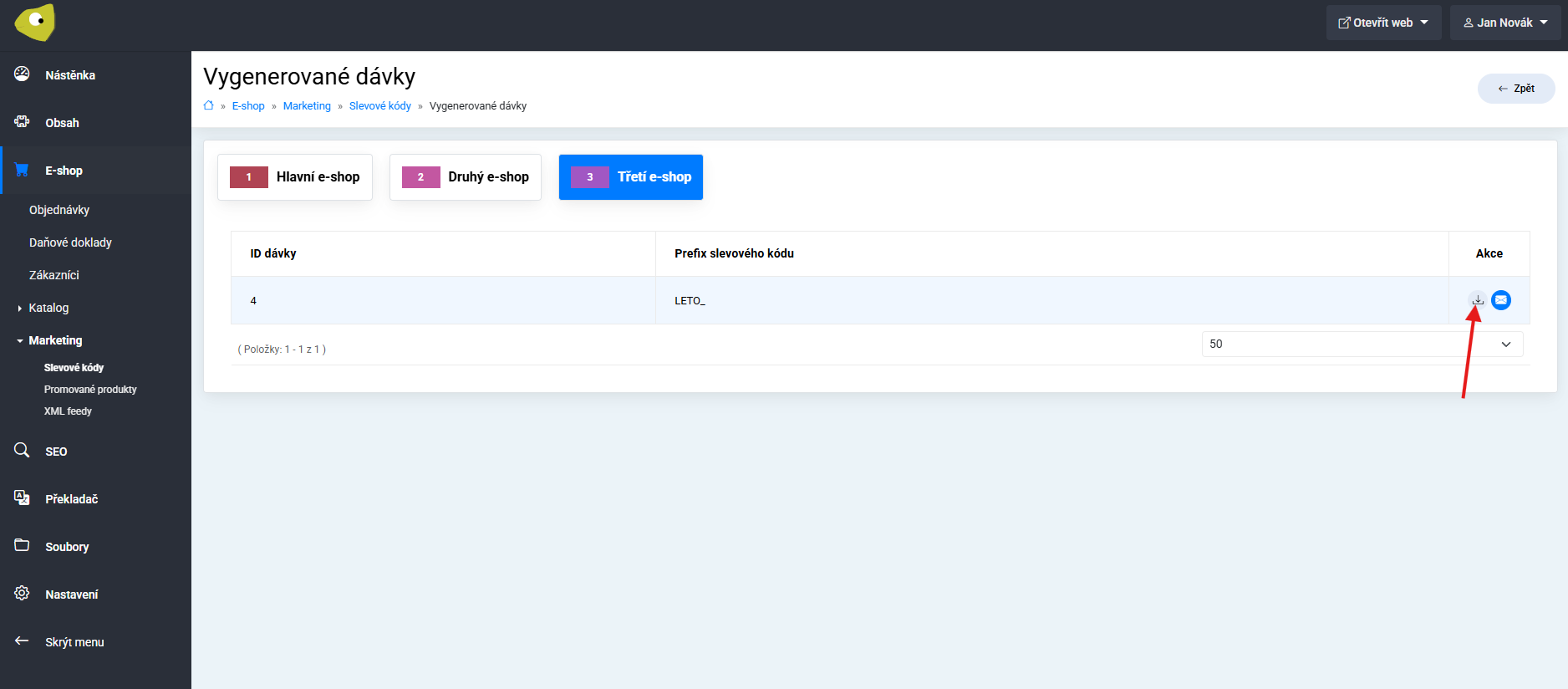Switch to Třetí e-shop tab
Screen dimensions: 1568x689
click(631, 177)
